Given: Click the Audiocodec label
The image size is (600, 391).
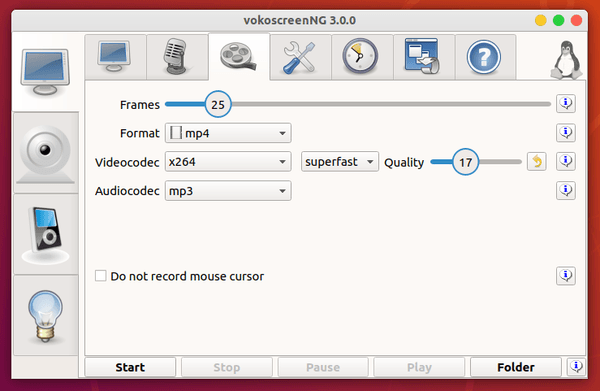Looking at the screenshot, I should click(127, 191).
